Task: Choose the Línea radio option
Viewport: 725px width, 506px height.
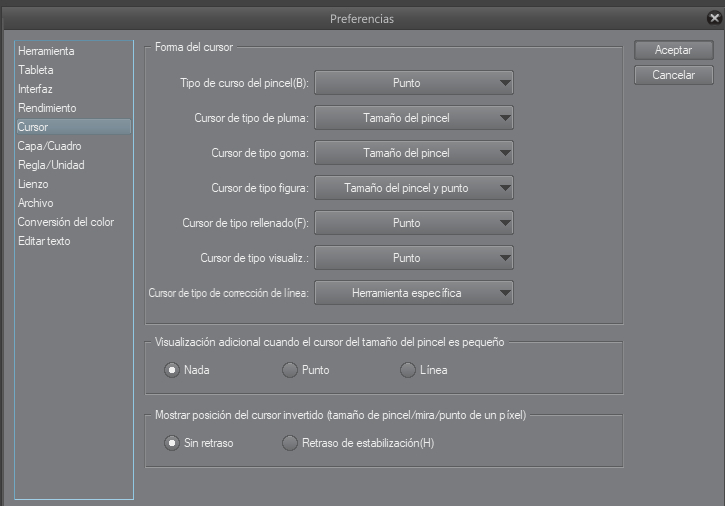Action: 408,370
